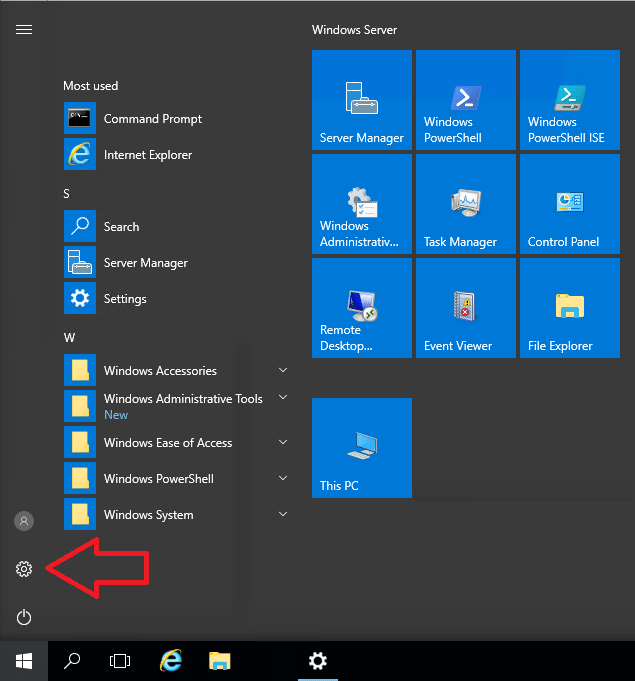
Task: Click the Windows Ease of Access label
Action: click(168, 443)
